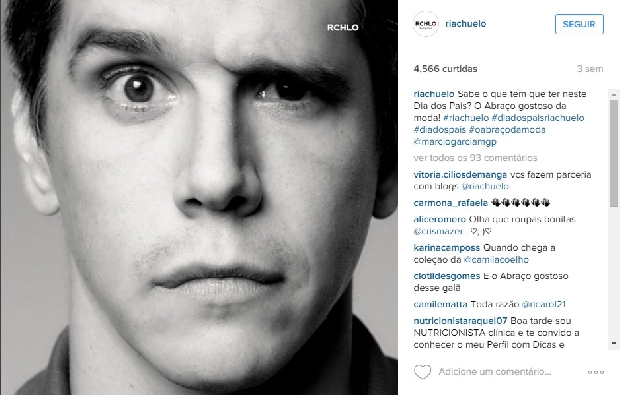Image resolution: width=620 pixels, height=395 pixels.
Task: Click the Riachuelo profile avatar
Action: click(425, 24)
